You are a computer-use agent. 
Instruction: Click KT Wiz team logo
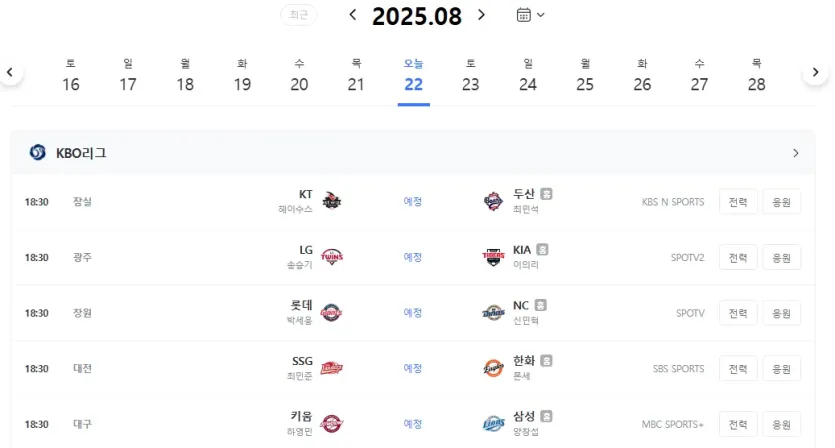click(332, 201)
